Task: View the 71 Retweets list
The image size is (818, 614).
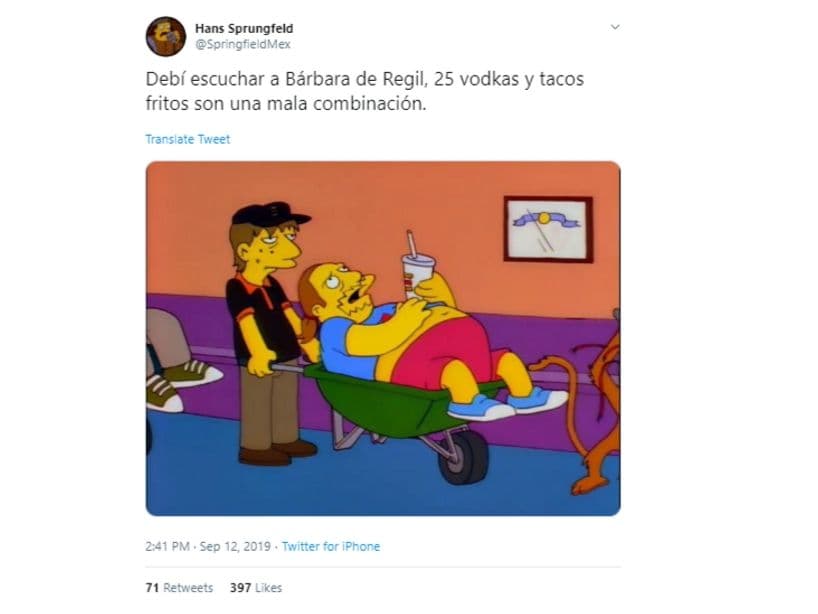Action: click(179, 588)
